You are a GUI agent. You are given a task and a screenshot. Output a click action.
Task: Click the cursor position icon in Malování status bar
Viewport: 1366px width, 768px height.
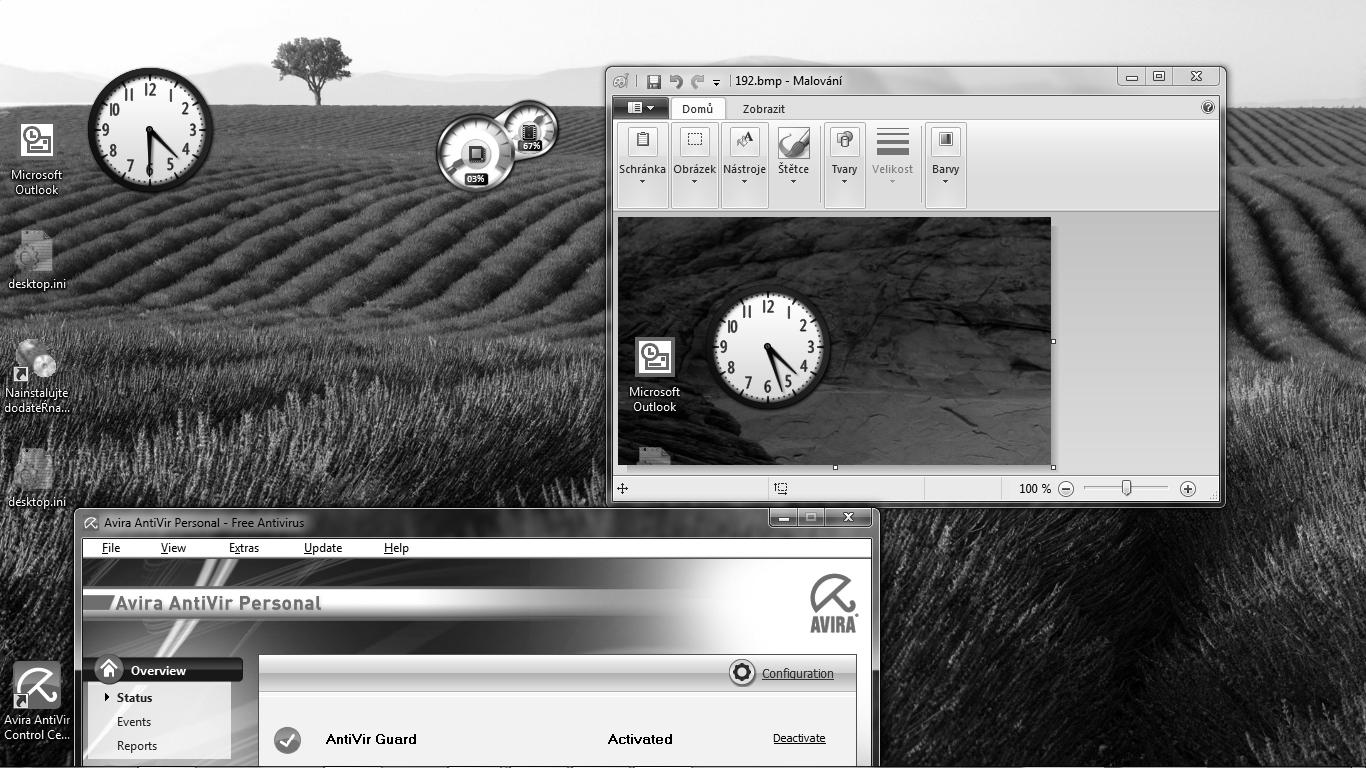[622, 489]
